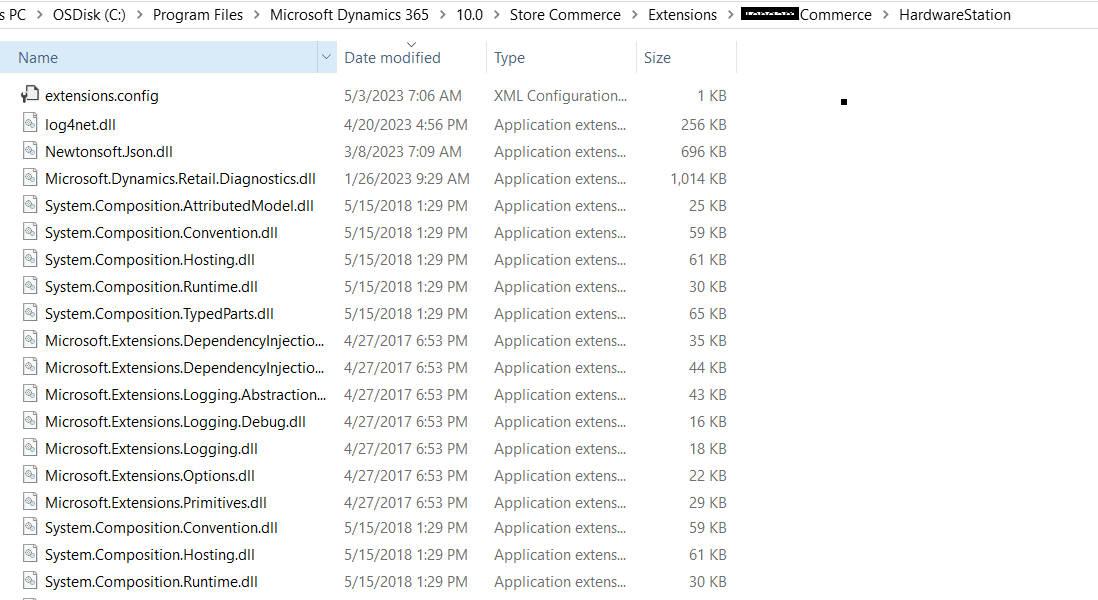Expand the chevron after 10.0 in the path
Screen dimensions: 1098x600
(496, 15)
